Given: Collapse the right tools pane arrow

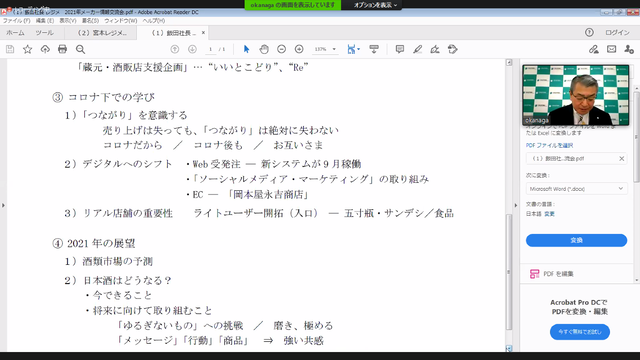Looking at the screenshot, I should pyautogui.click(x=516, y=205).
